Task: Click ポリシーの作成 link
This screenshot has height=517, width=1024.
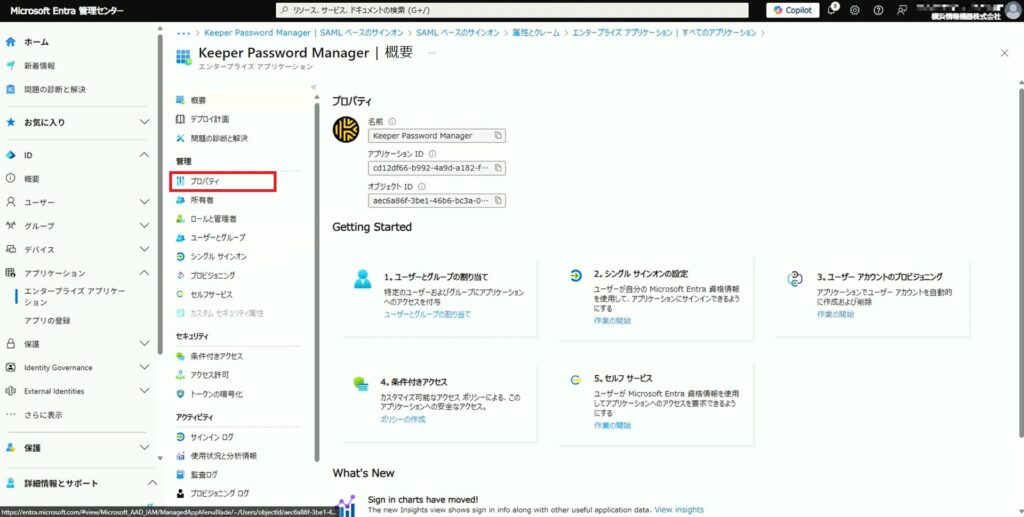Action: 403,419
